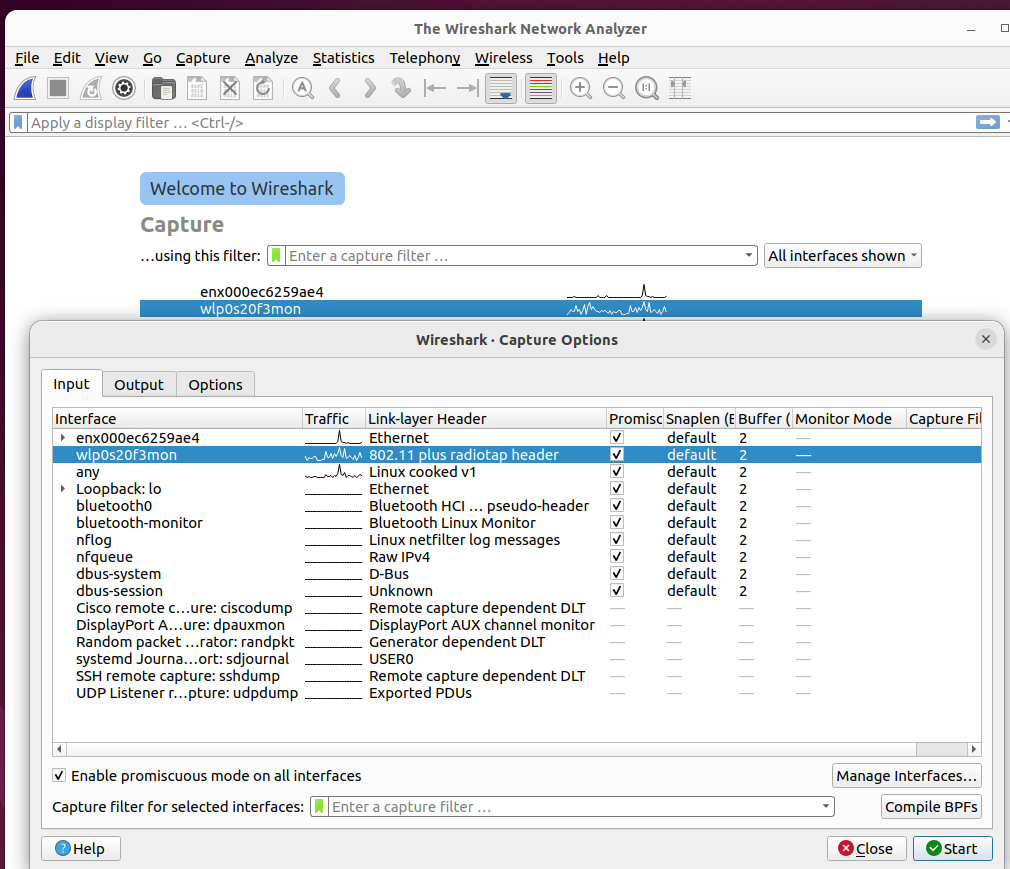Uncheck promiscuous mode for bluetooth0 interface
1010x869 pixels.
(617, 506)
